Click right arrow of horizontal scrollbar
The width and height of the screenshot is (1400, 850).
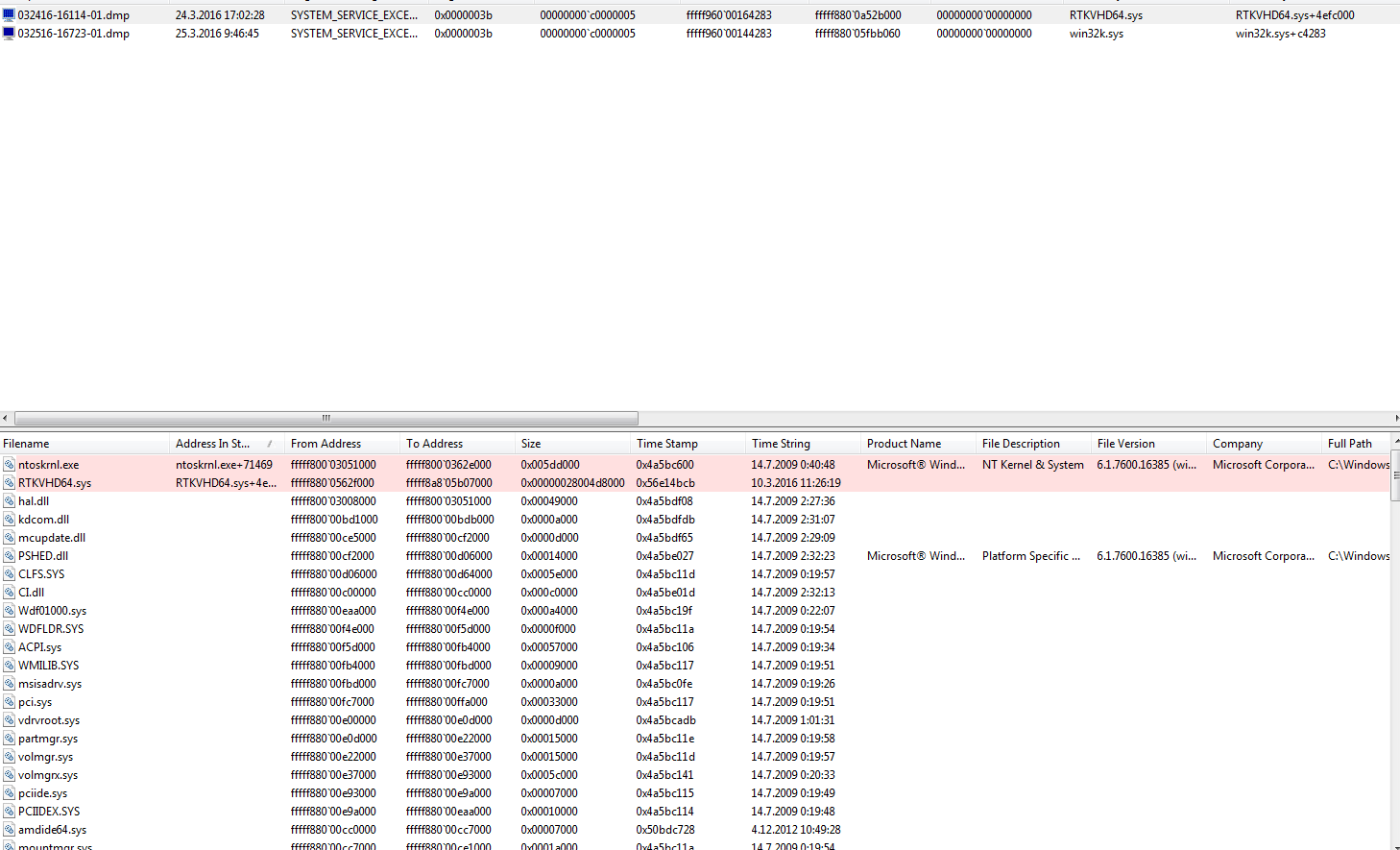pos(1395,418)
